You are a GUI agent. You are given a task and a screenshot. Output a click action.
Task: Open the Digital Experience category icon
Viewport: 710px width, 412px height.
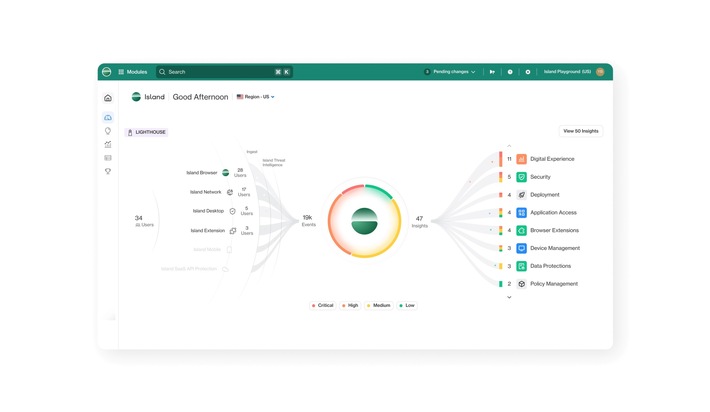point(522,159)
